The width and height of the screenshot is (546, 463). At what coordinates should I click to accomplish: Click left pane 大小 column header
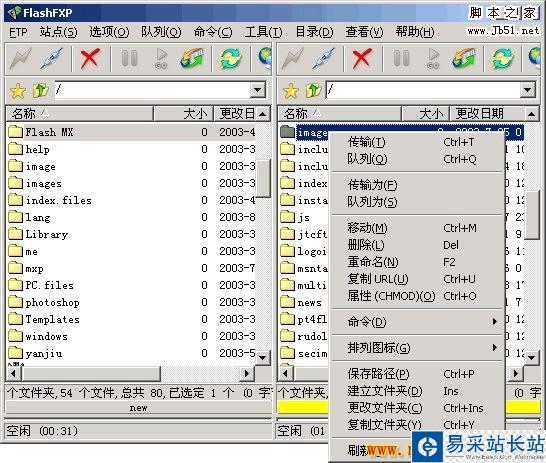183,113
